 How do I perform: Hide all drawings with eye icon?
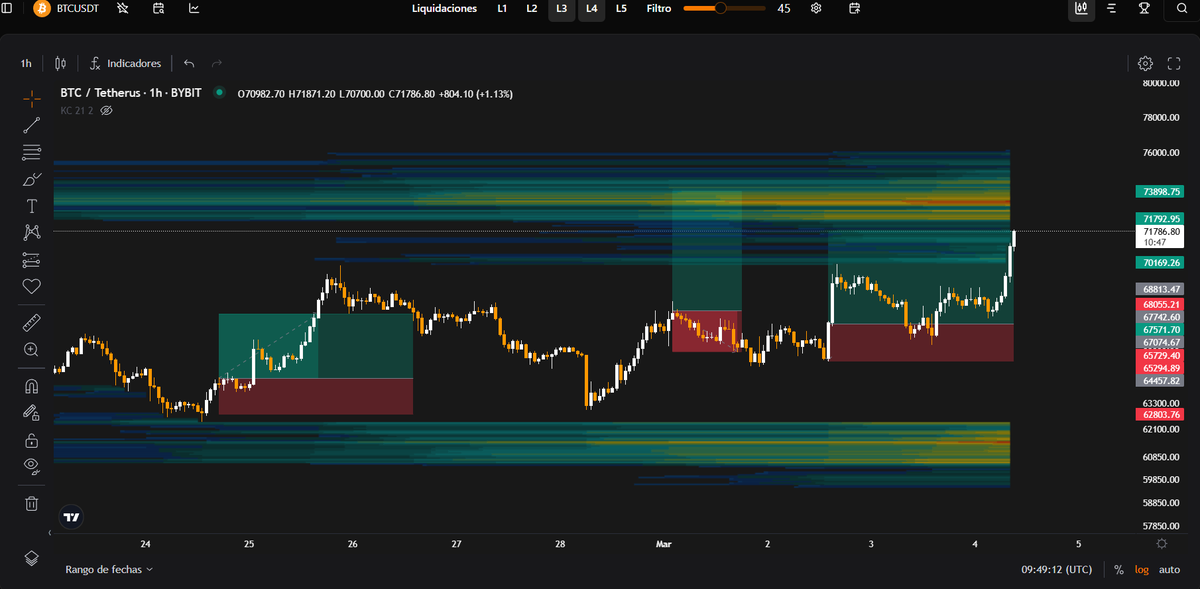[32, 466]
